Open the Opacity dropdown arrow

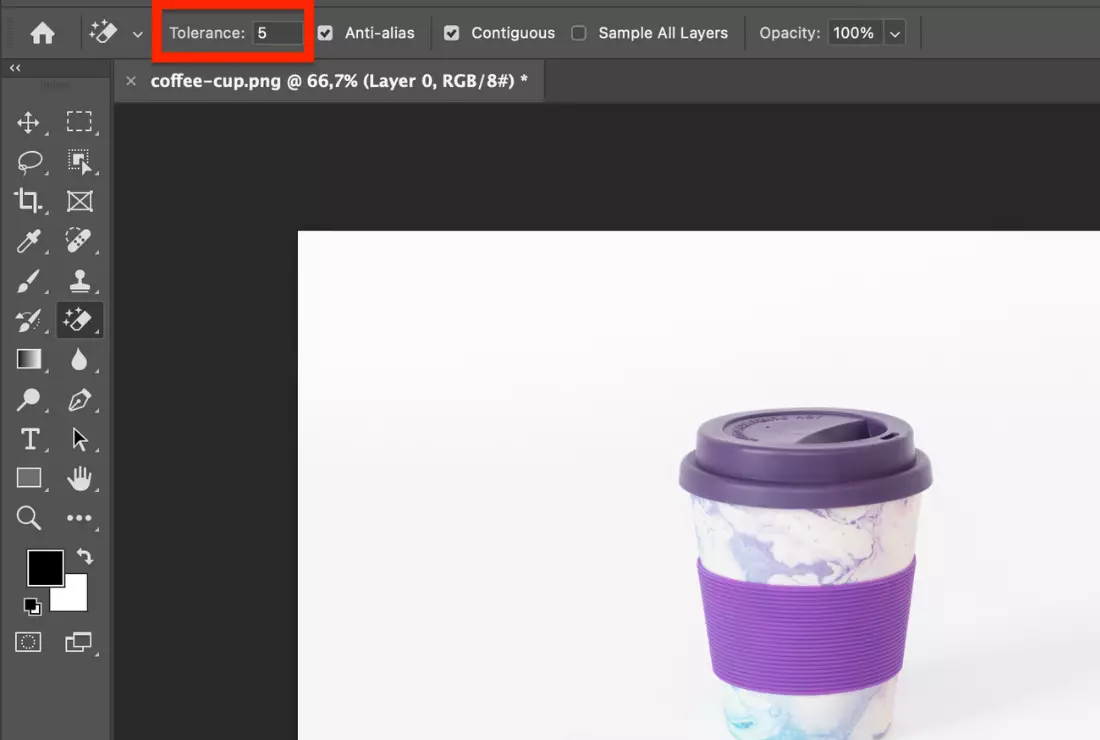click(895, 33)
